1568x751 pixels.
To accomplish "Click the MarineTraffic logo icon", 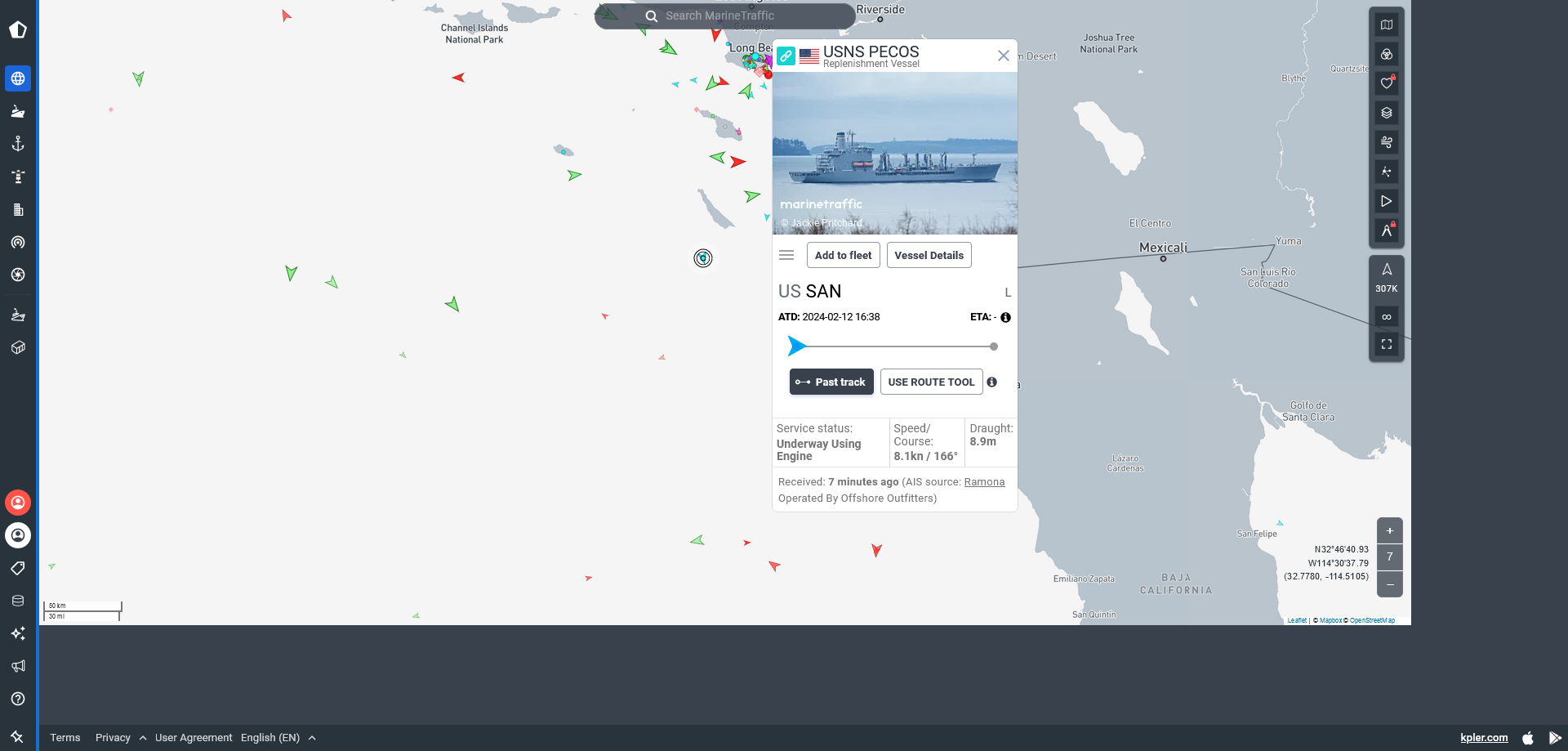I will coord(18,30).
